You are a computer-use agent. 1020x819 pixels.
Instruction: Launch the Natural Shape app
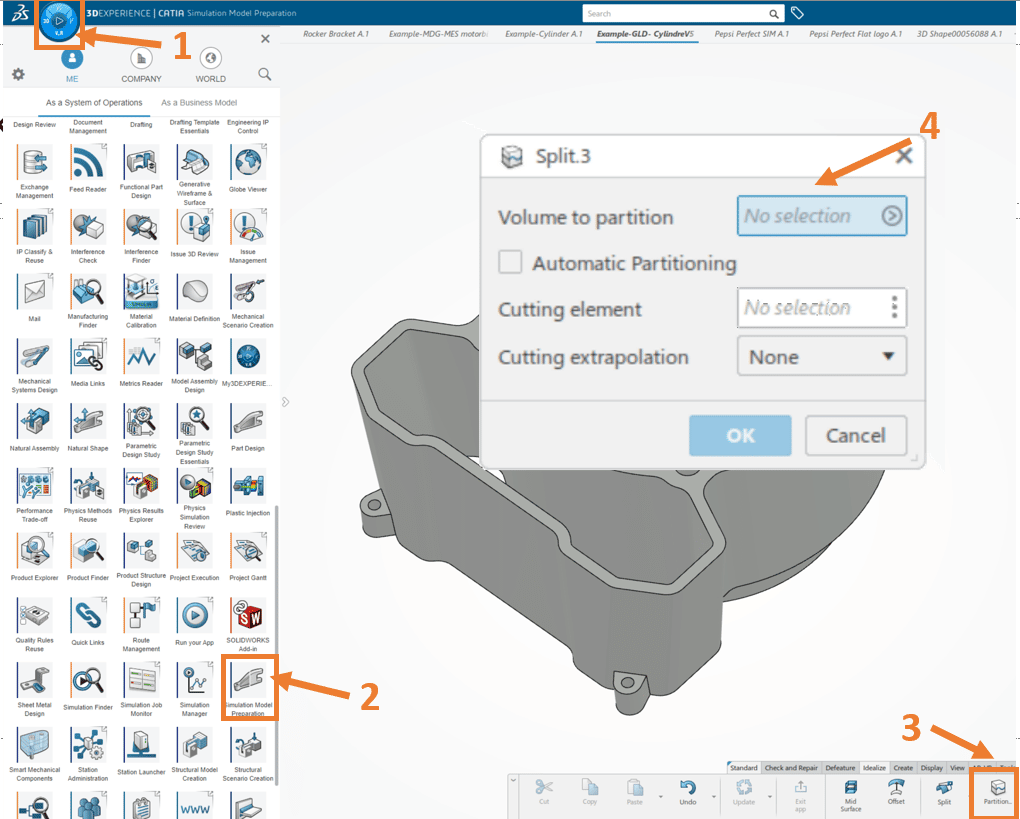[88, 427]
